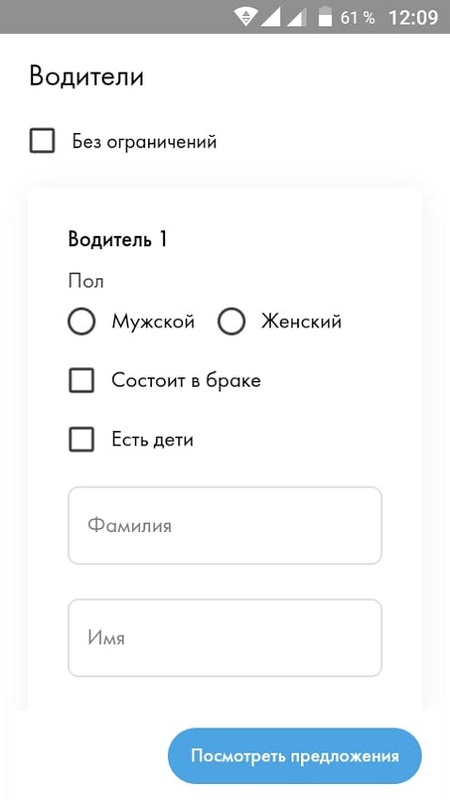Tap the Водитель 1 card heading
450x800 pixels.
click(118, 239)
